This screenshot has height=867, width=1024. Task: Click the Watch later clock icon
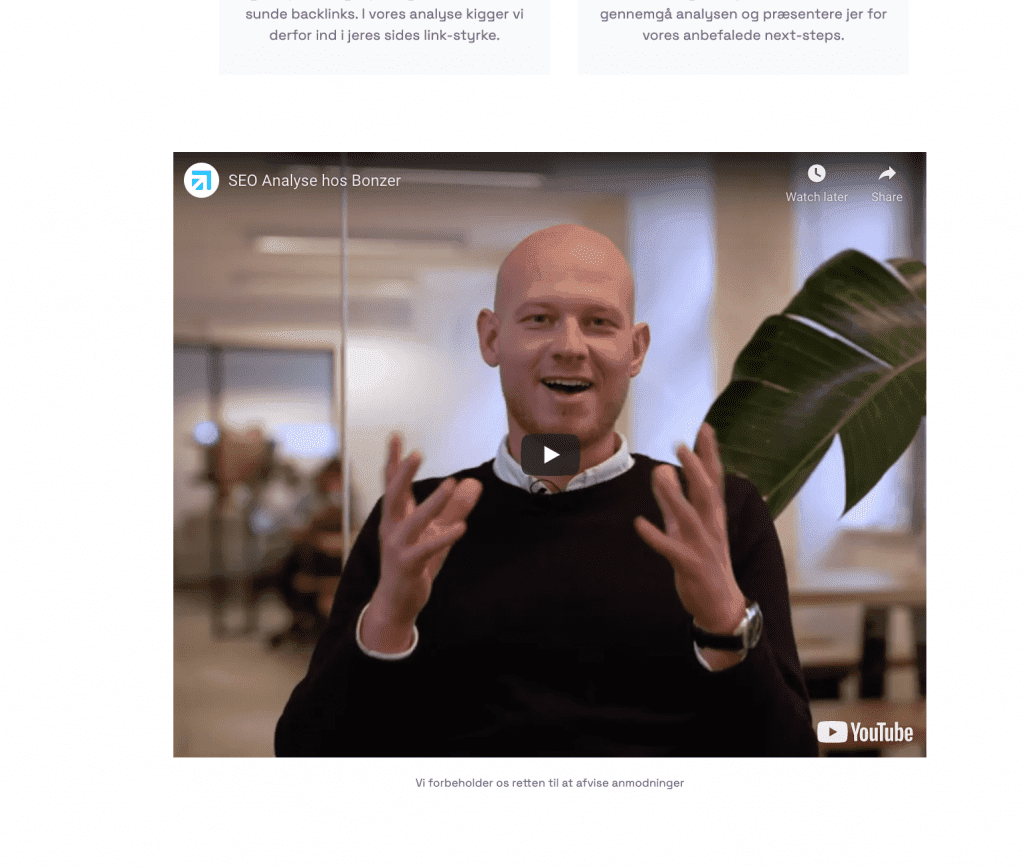click(816, 174)
